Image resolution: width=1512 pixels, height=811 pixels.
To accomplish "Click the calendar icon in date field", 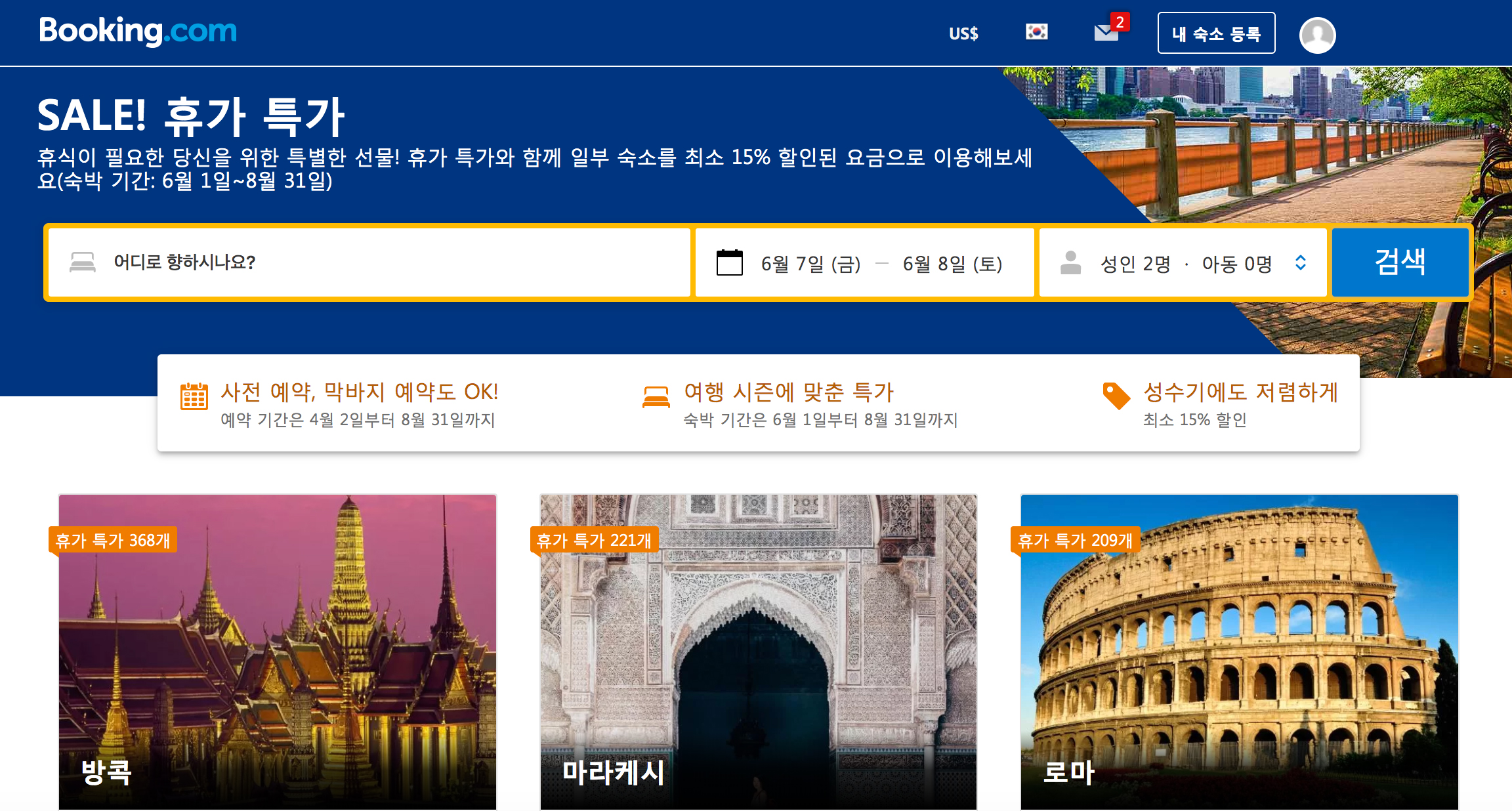I will 729,263.
